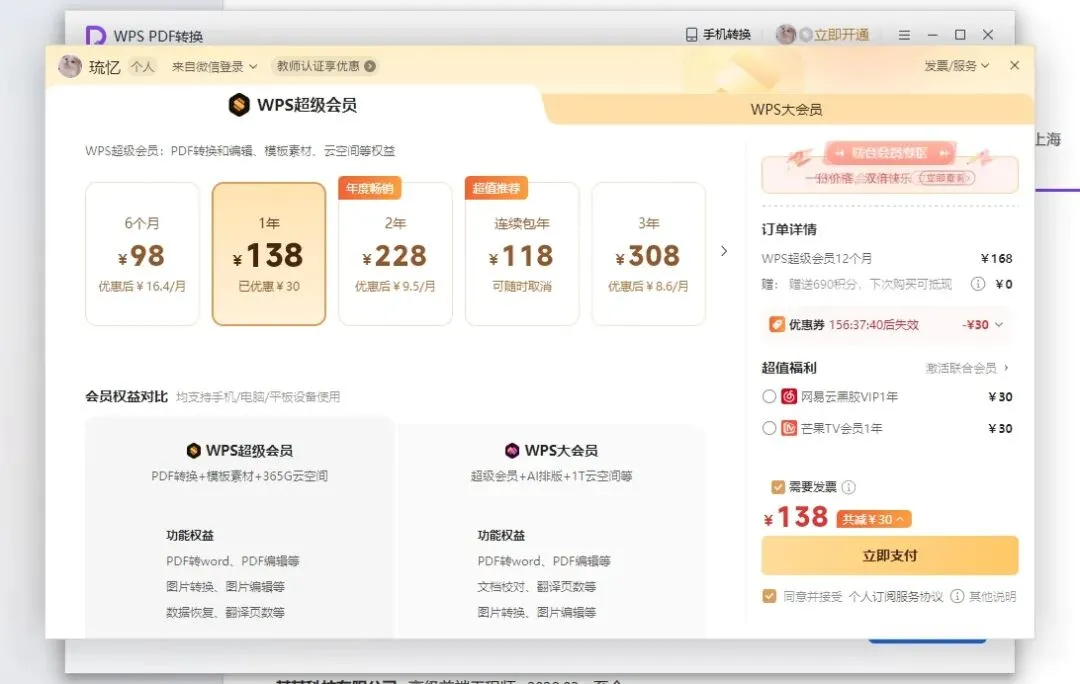Click the PDF转换+模板素材+365G云空间 text

pos(240,476)
